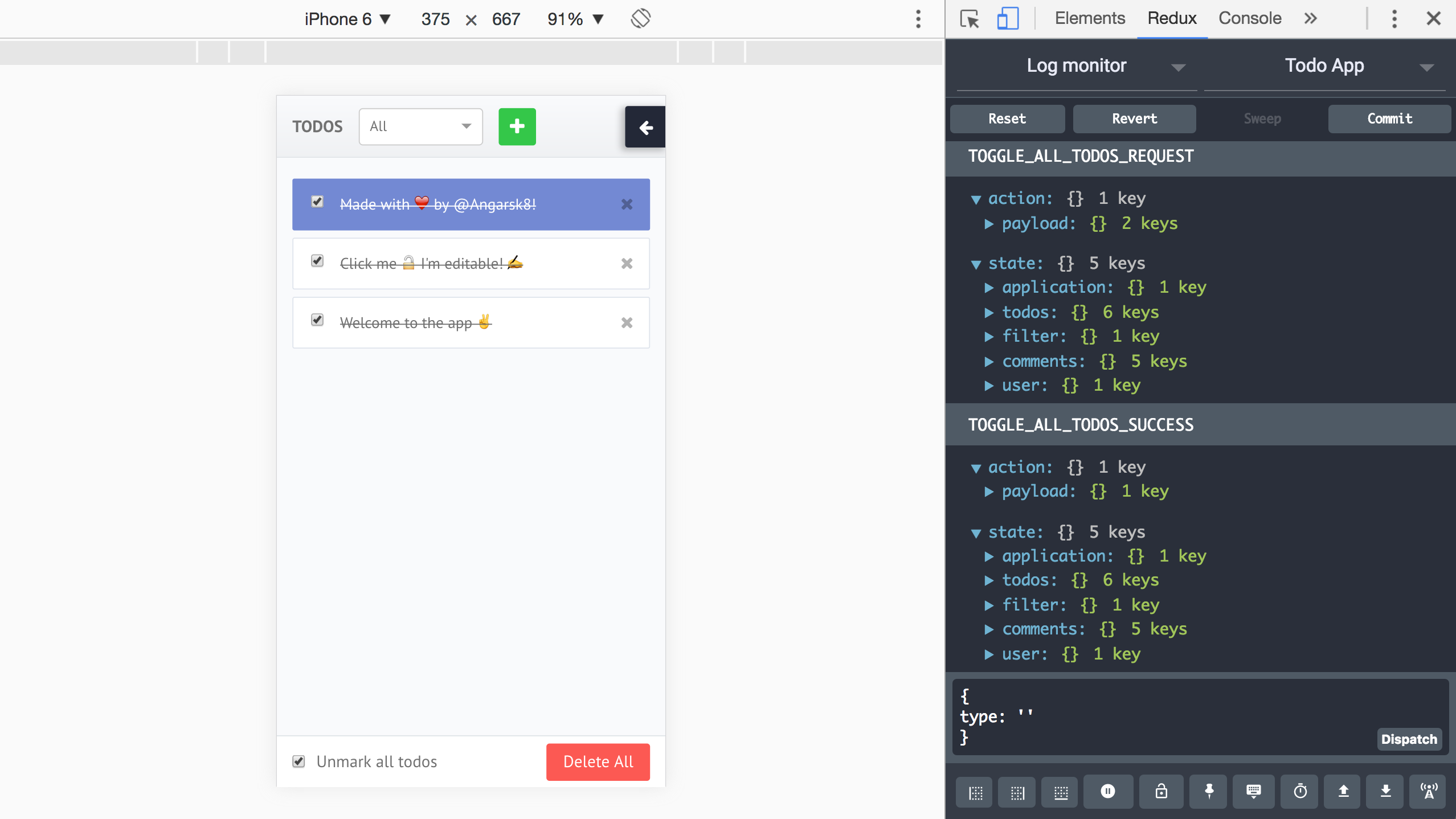Switch to the Elements tab
1456x819 pixels.
coord(1089,18)
